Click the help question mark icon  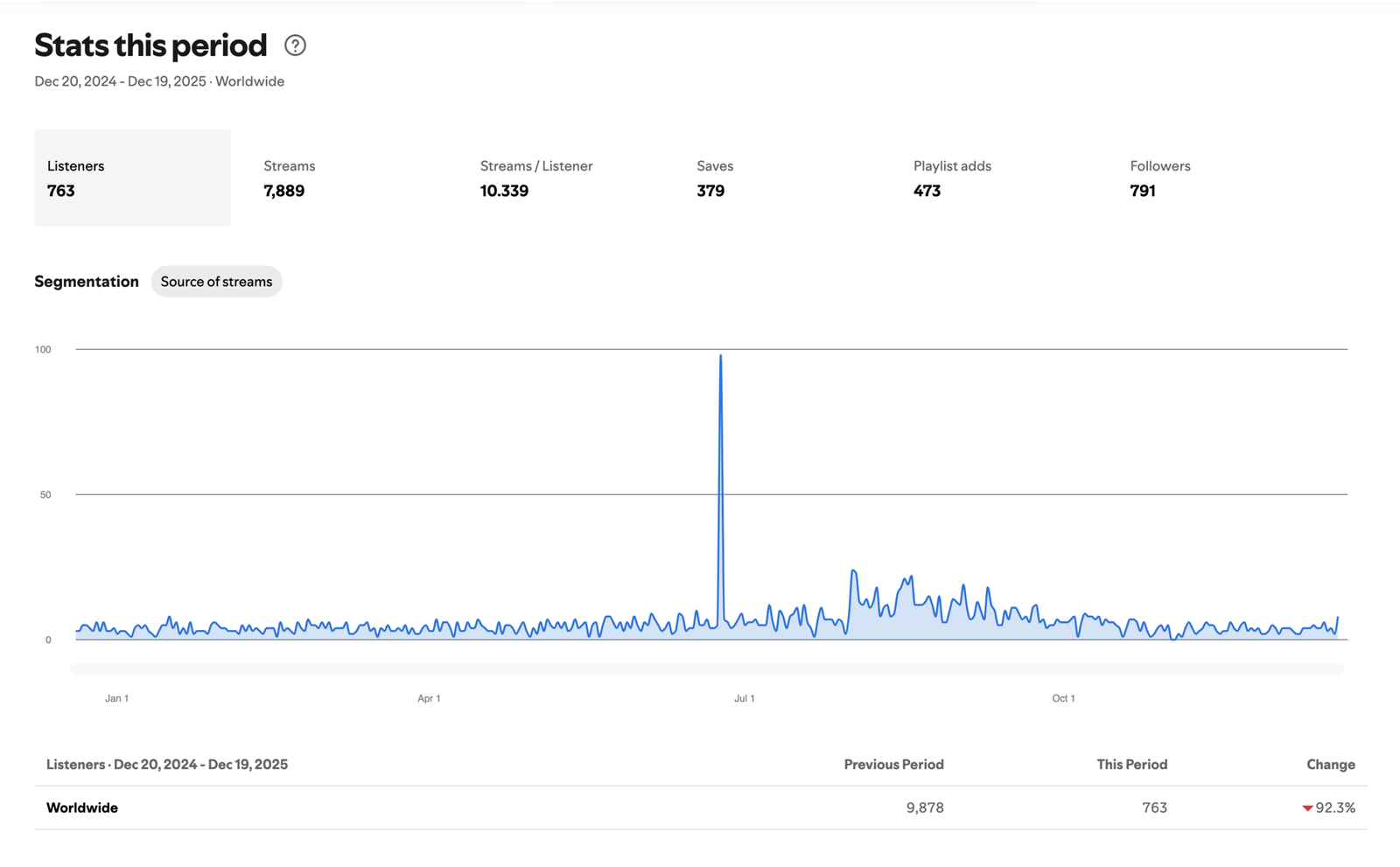click(x=295, y=45)
